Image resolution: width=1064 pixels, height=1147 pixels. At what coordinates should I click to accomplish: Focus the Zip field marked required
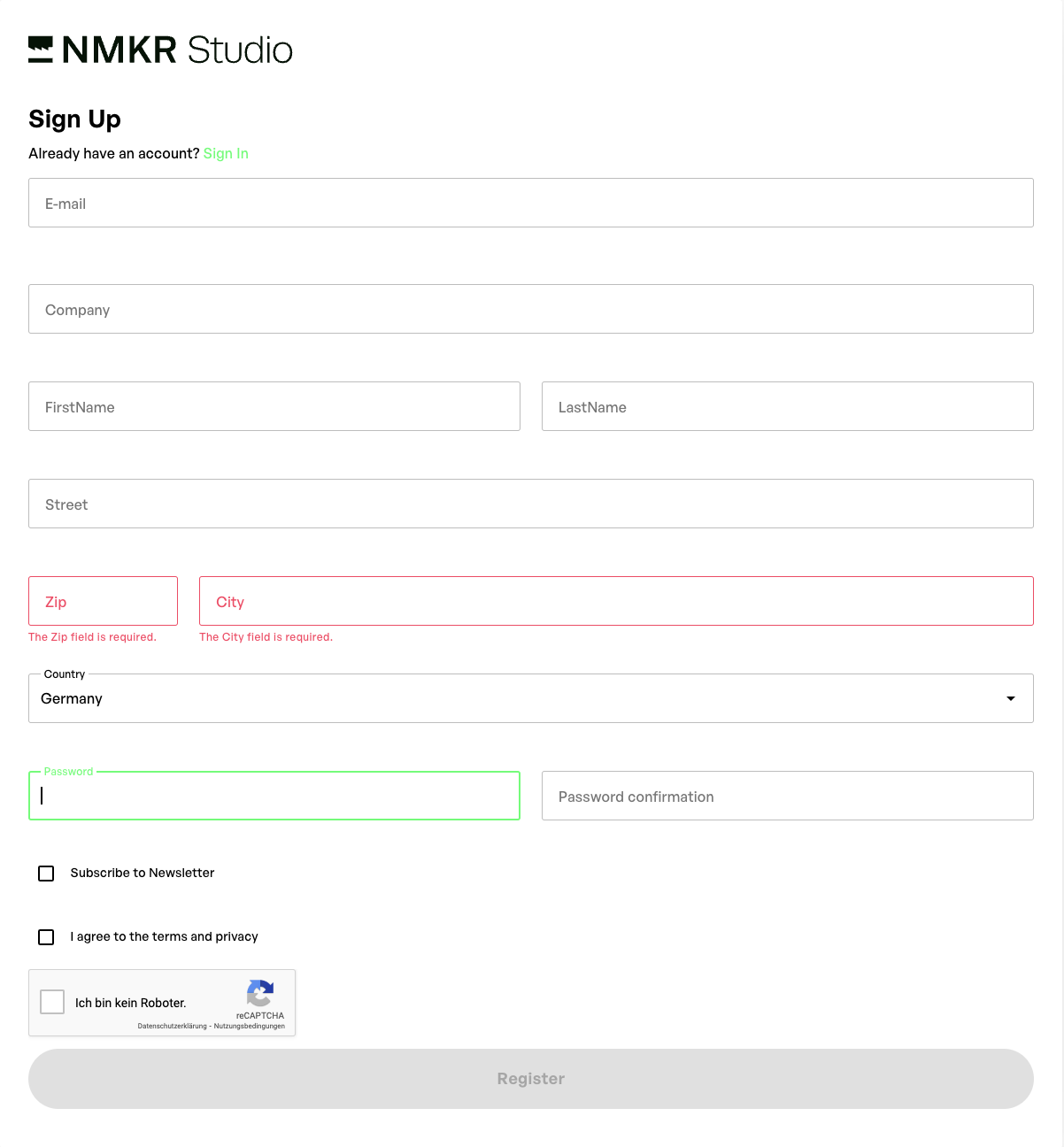[x=104, y=602]
